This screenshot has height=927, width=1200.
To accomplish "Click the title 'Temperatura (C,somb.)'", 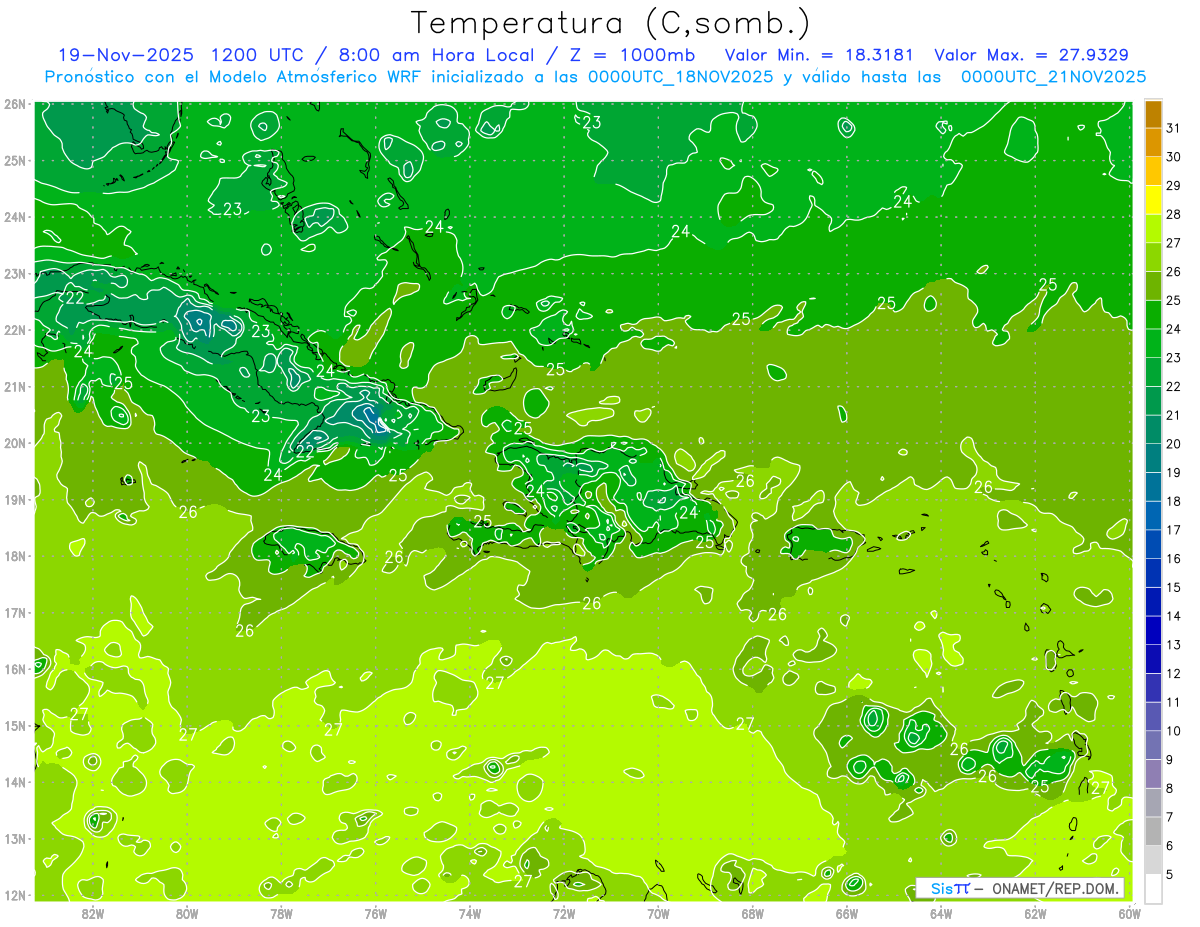I will 611,24.
